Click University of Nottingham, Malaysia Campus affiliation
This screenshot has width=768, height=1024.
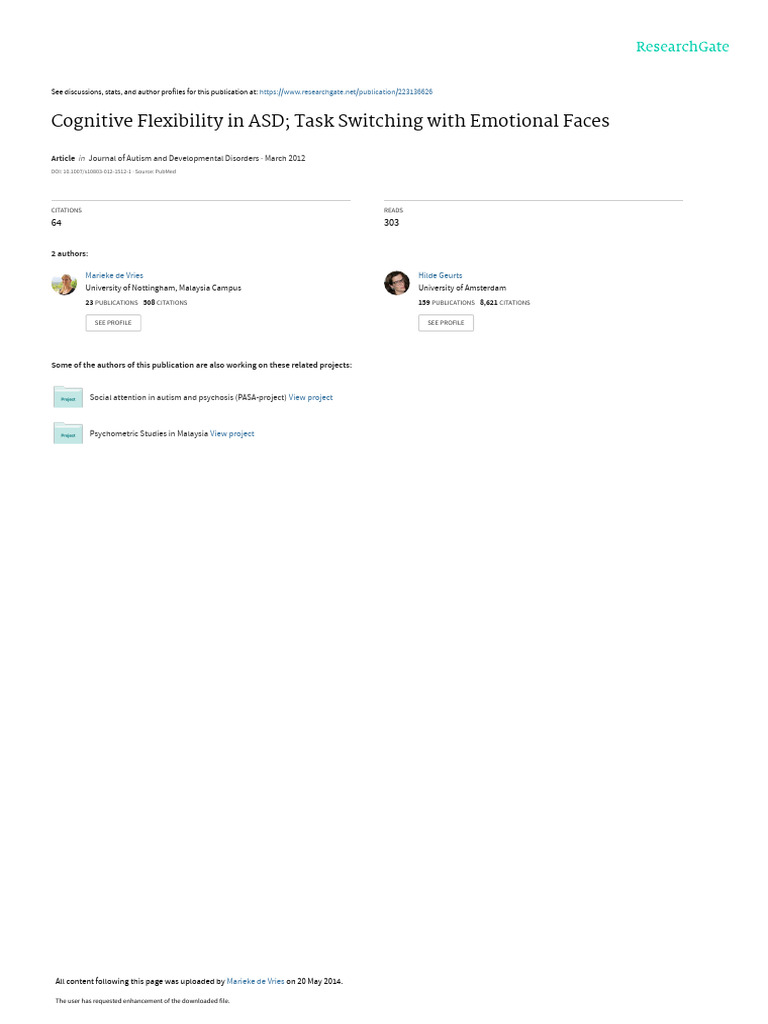[163, 288]
